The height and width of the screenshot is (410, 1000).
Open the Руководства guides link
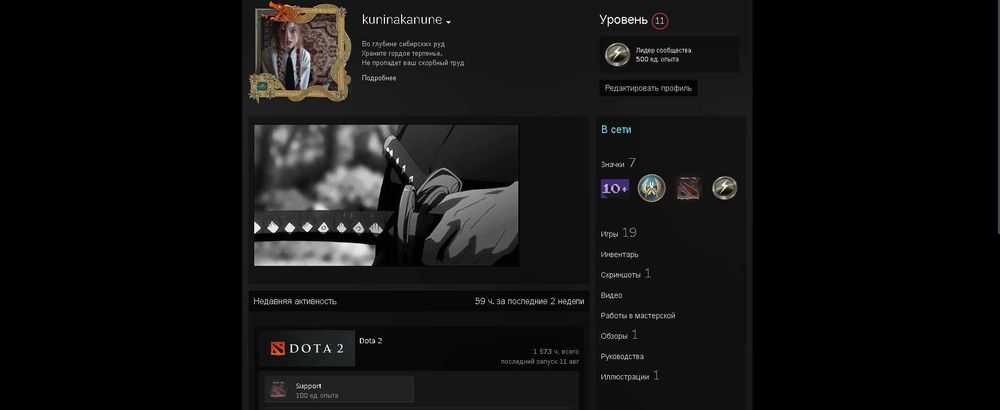(x=622, y=356)
